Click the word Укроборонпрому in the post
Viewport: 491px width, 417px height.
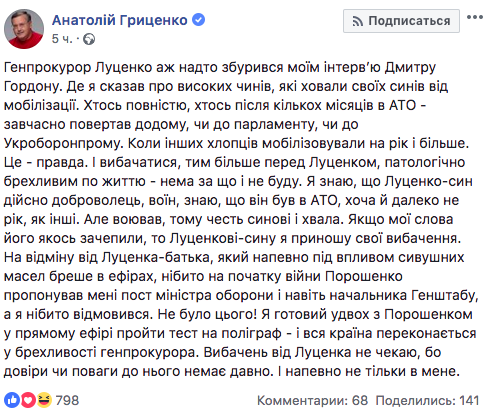(64, 143)
